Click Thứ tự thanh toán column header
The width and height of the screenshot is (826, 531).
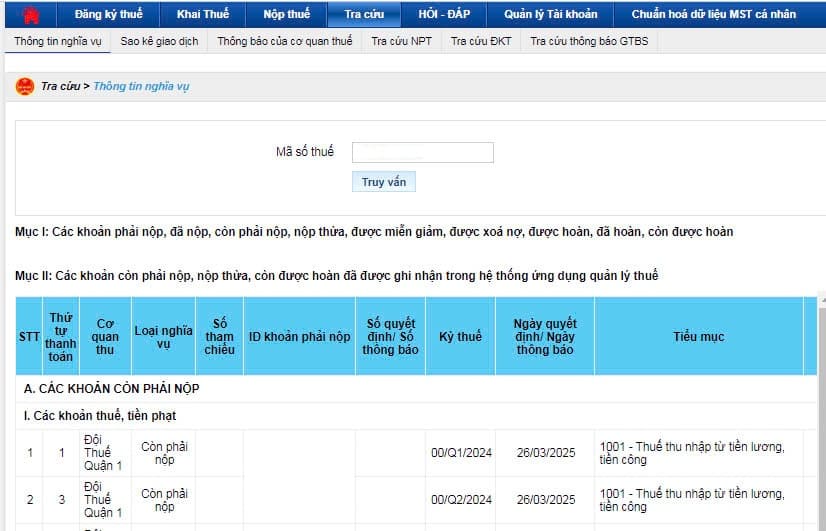61,337
